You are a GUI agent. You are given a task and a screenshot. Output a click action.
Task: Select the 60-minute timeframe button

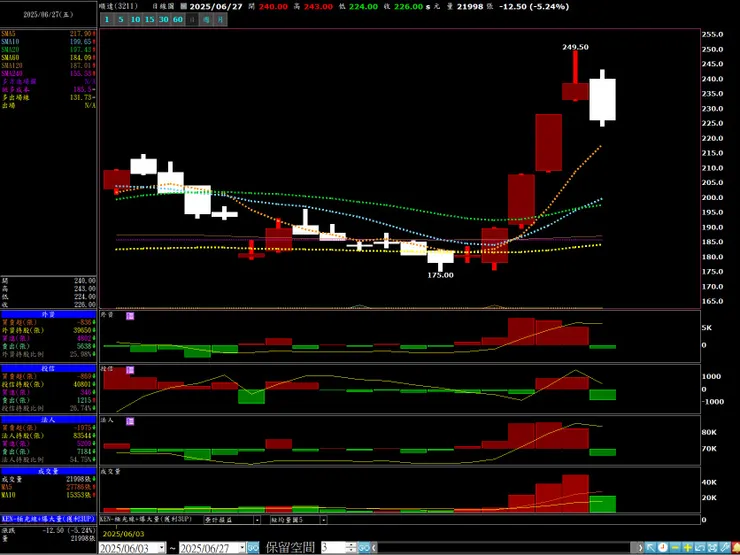(178, 19)
